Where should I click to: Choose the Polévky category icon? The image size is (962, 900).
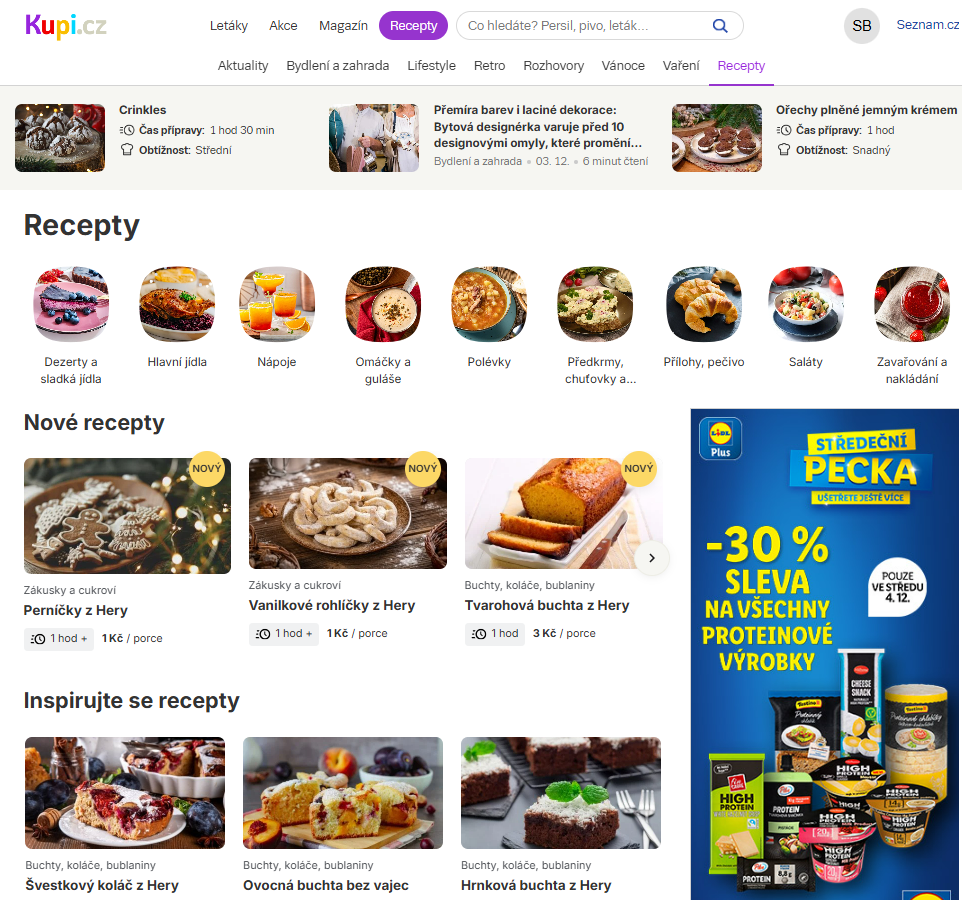[489, 304]
